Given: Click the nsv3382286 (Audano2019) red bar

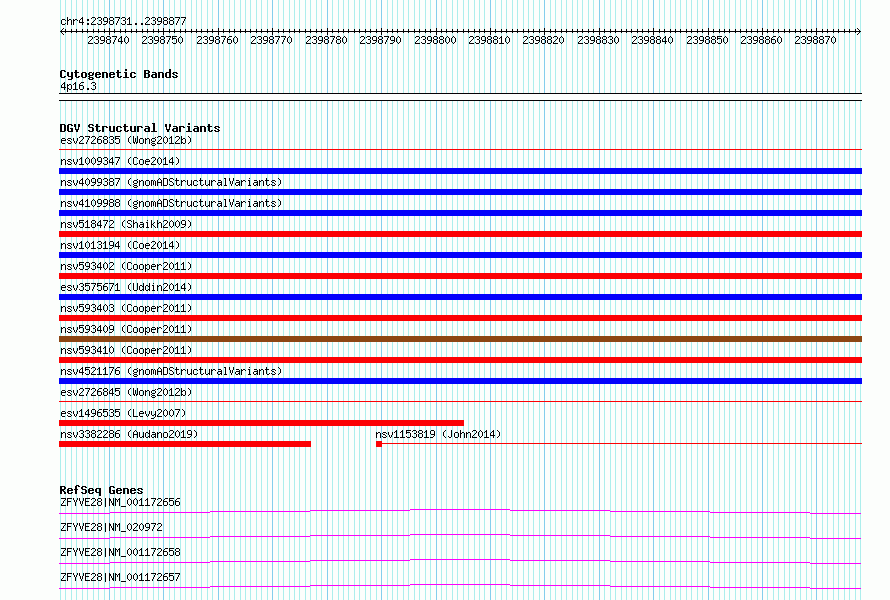Looking at the screenshot, I should 185,444.
